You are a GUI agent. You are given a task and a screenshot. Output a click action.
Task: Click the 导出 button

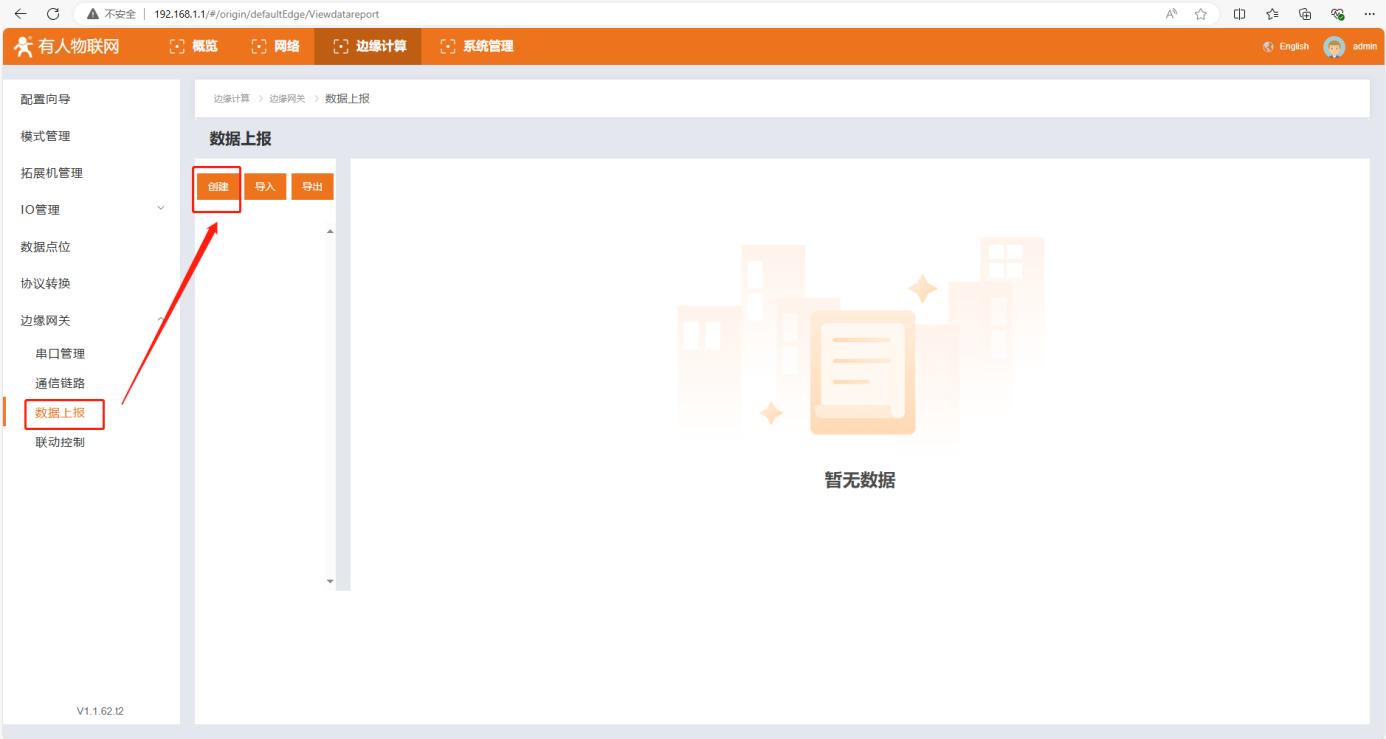coord(312,187)
